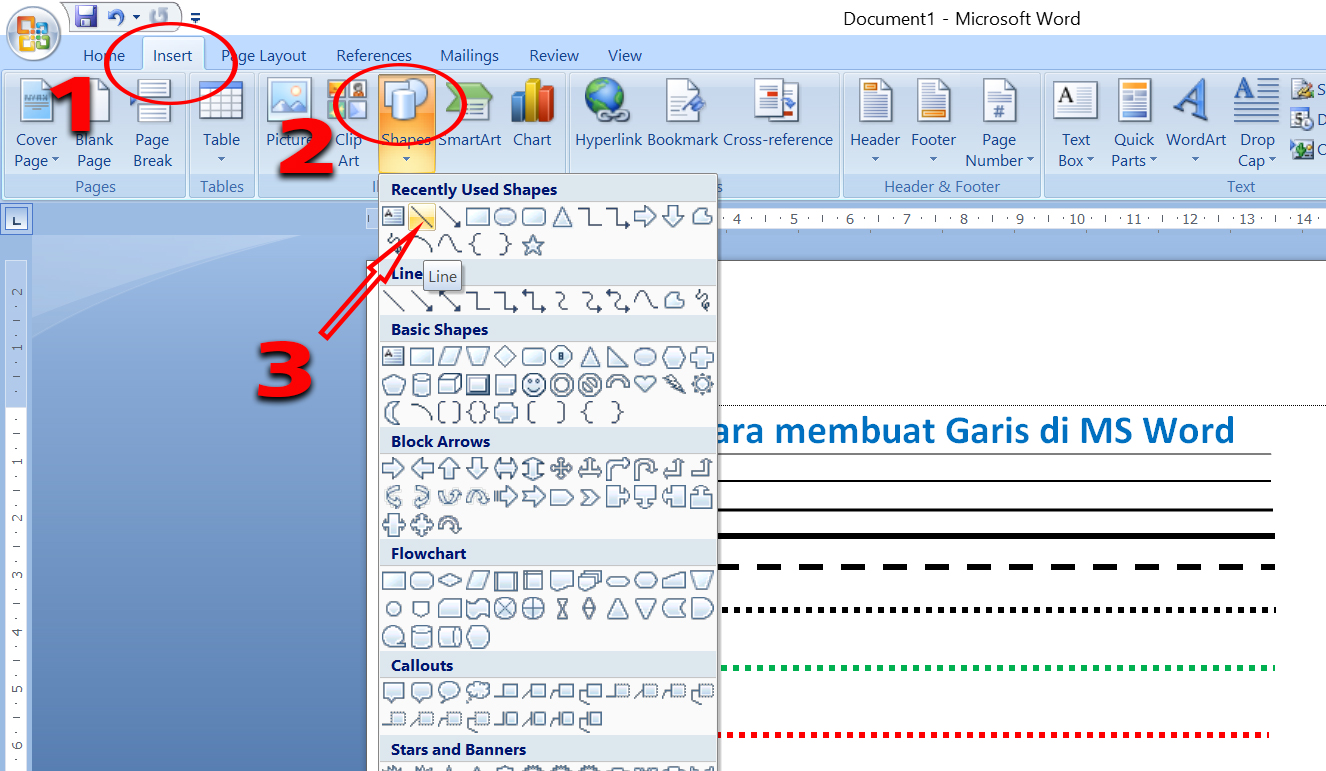Select the Diamond in Basic Shapes
This screenshot has width=1326, height=771.
coord(506,356)
